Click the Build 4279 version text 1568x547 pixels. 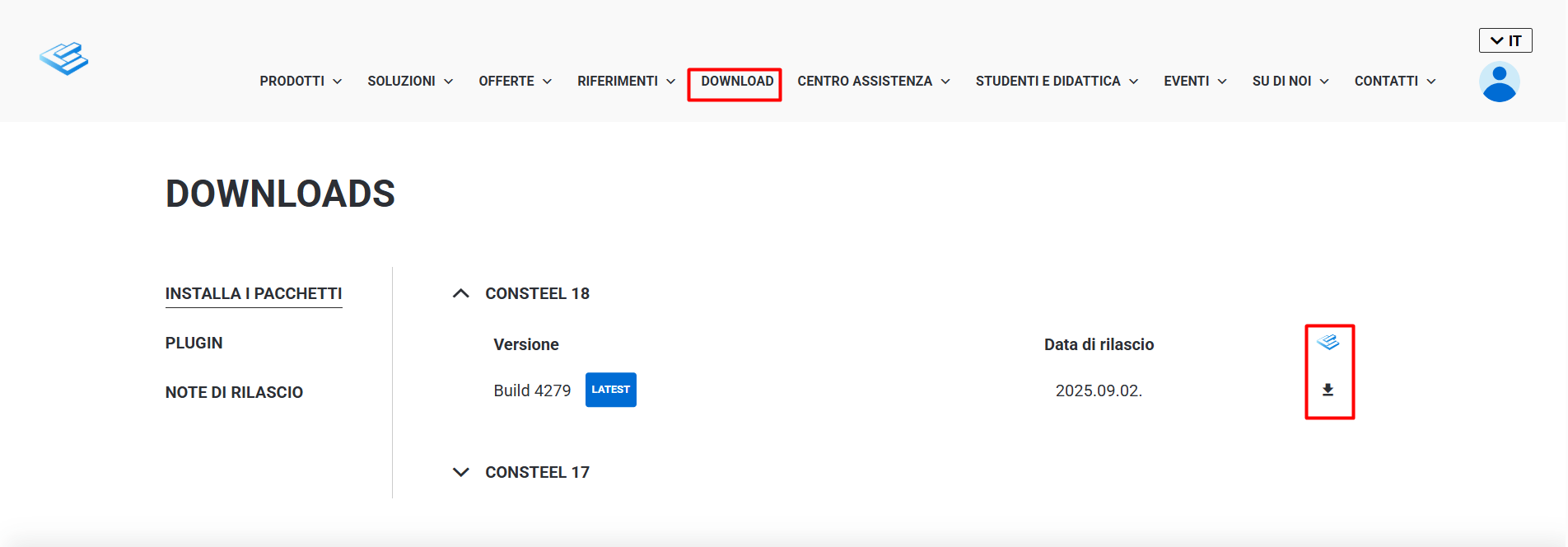(x=532, y=390)
